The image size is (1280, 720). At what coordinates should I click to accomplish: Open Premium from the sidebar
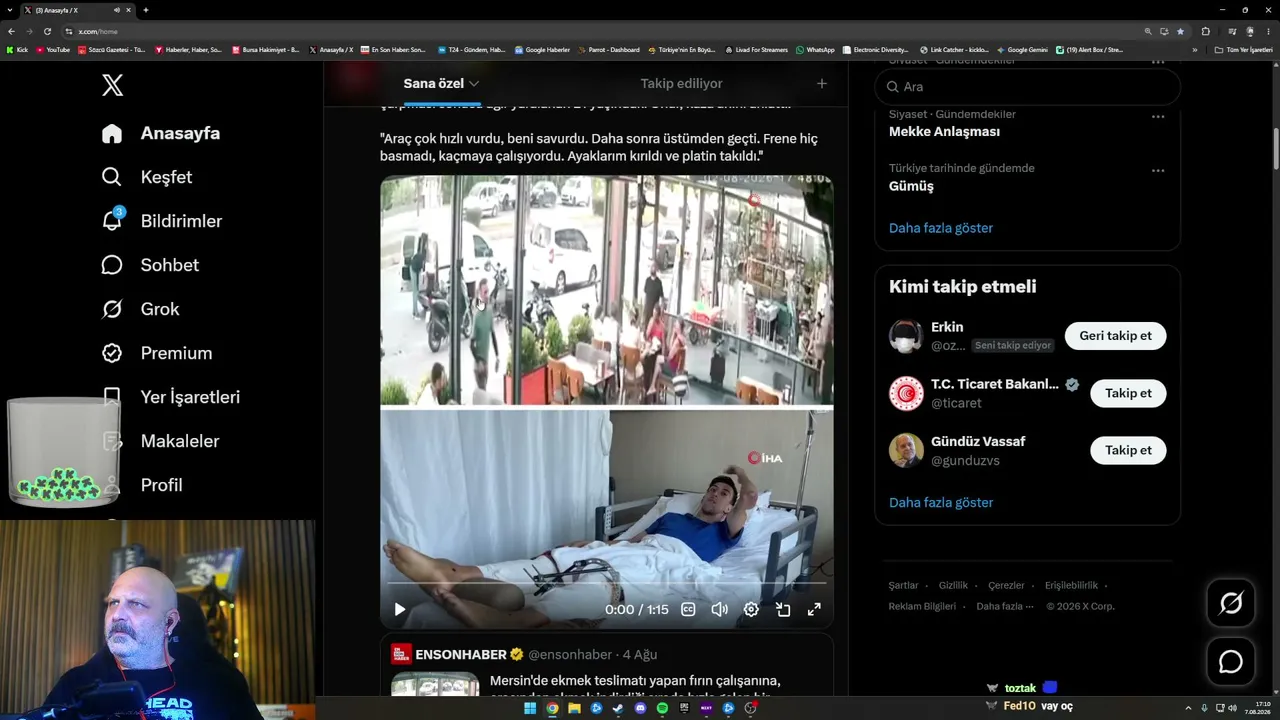pos(156,353)
